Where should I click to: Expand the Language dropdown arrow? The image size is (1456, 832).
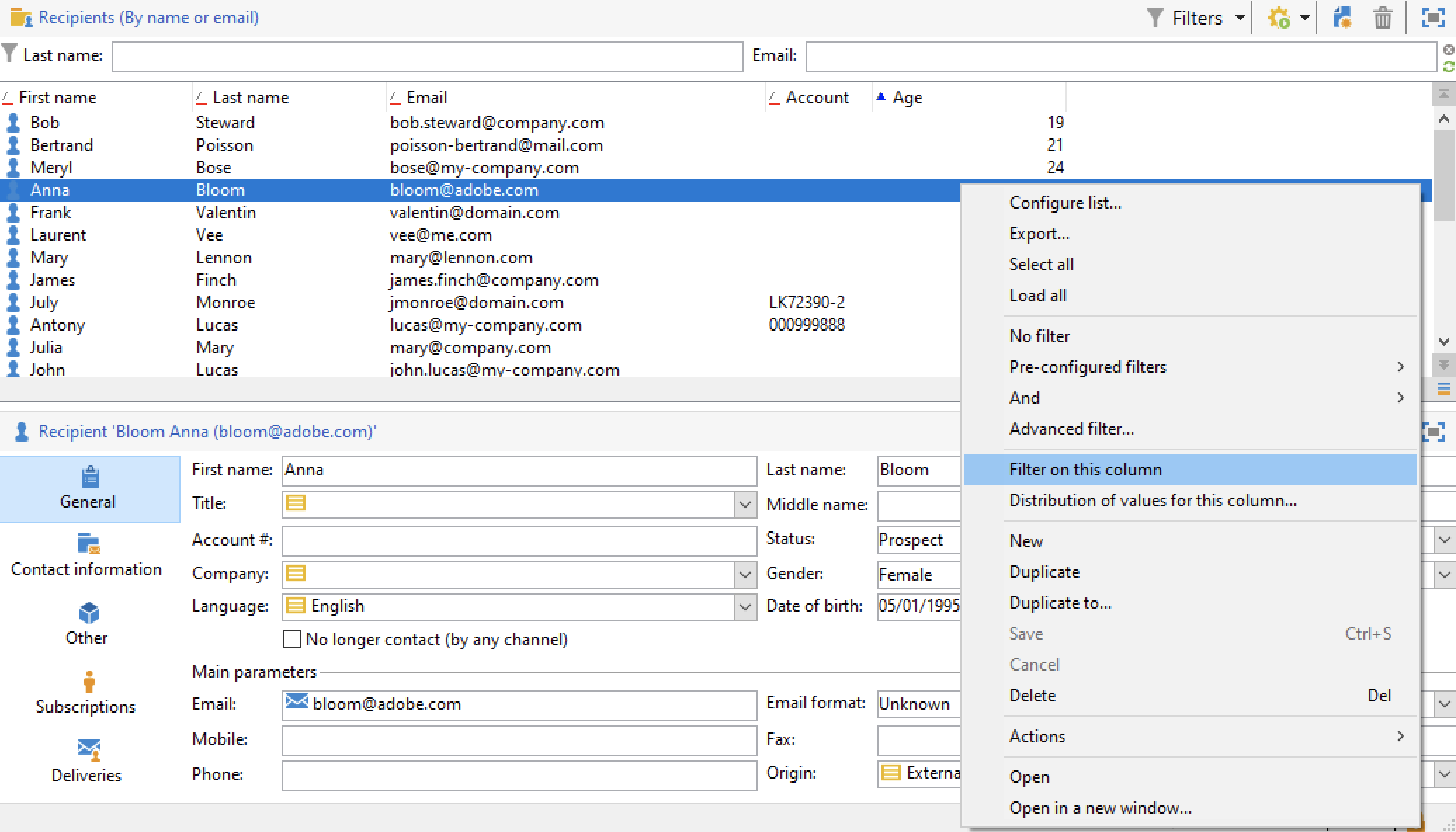click(745, 607)
